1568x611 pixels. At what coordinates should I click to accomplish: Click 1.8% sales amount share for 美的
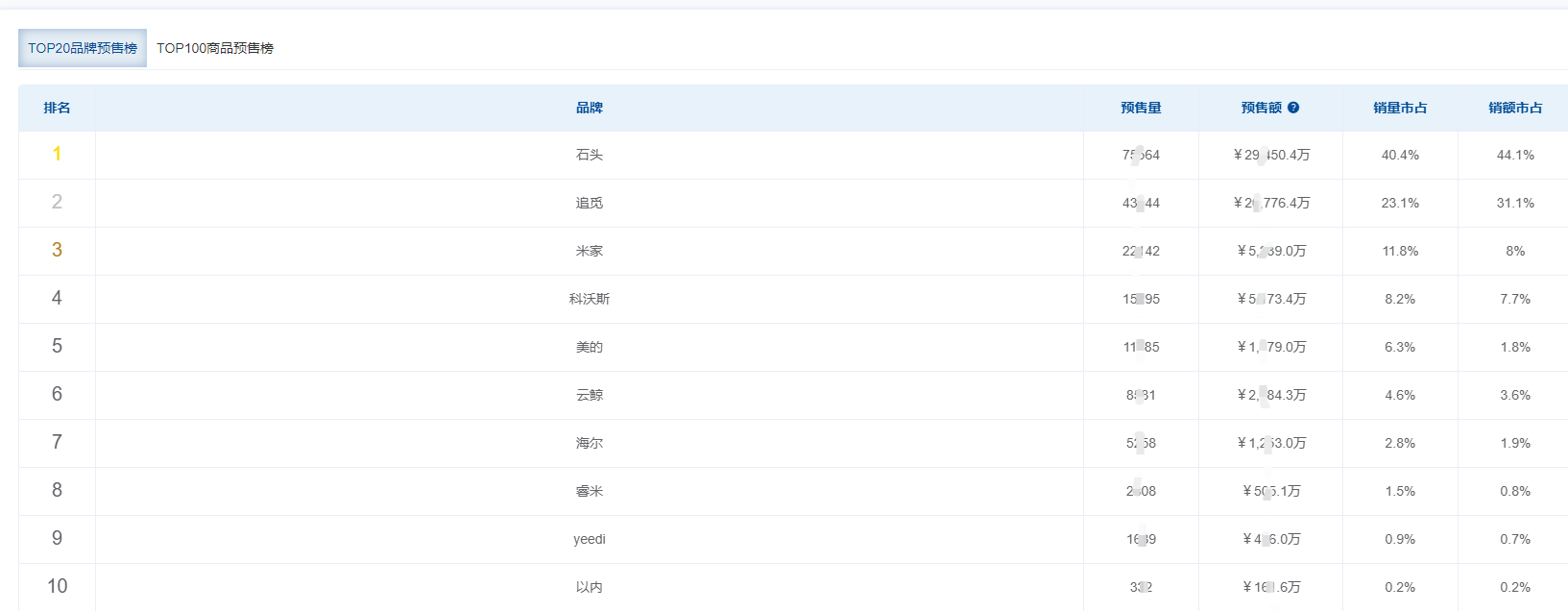[x=1515, y=347]
